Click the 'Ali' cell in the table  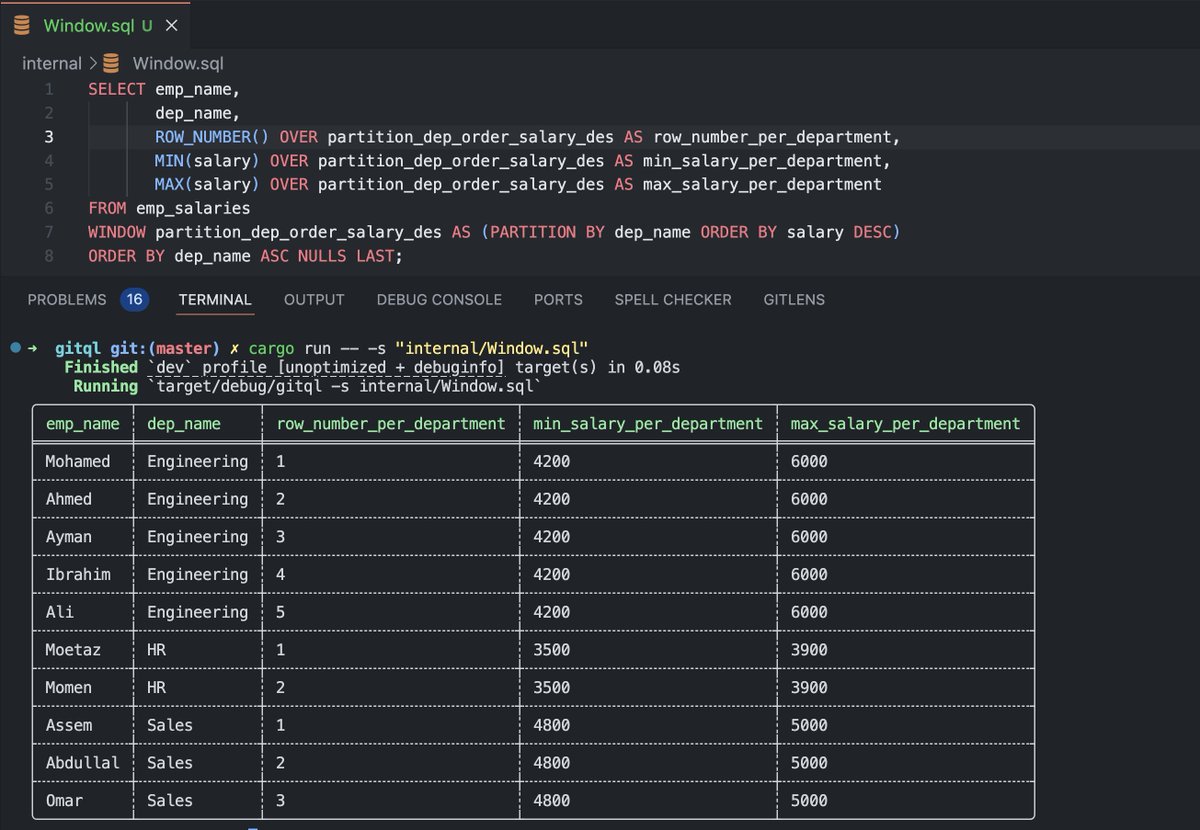(60, 612)
